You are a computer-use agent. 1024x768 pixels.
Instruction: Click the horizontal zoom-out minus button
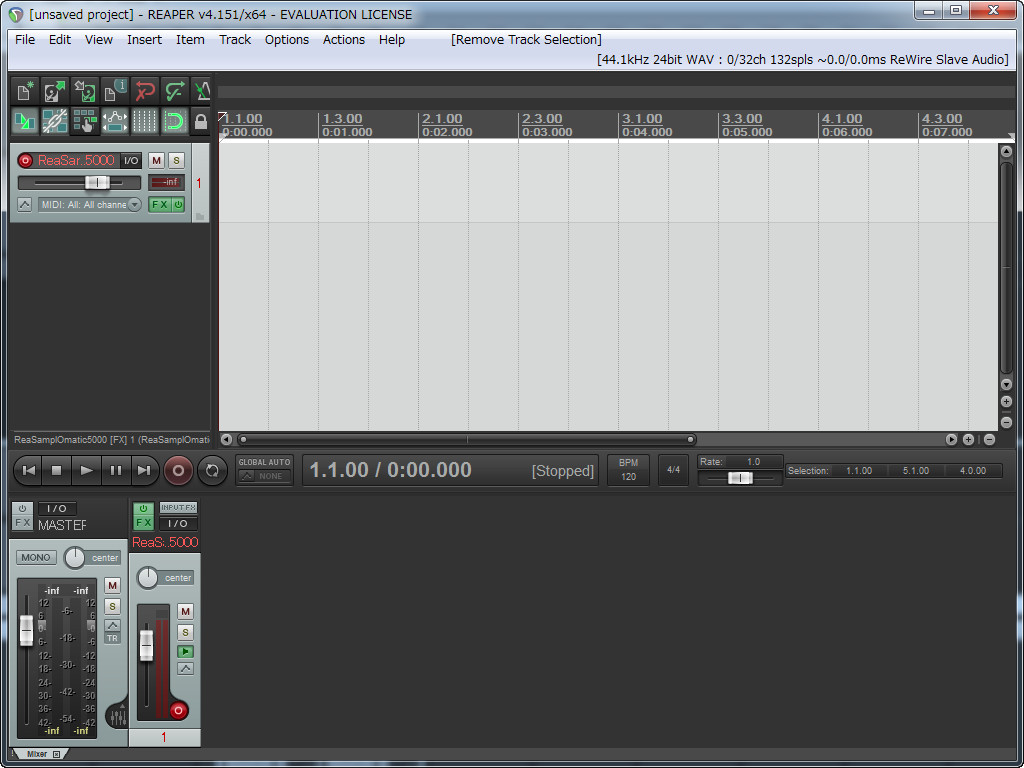coord(989,440)
